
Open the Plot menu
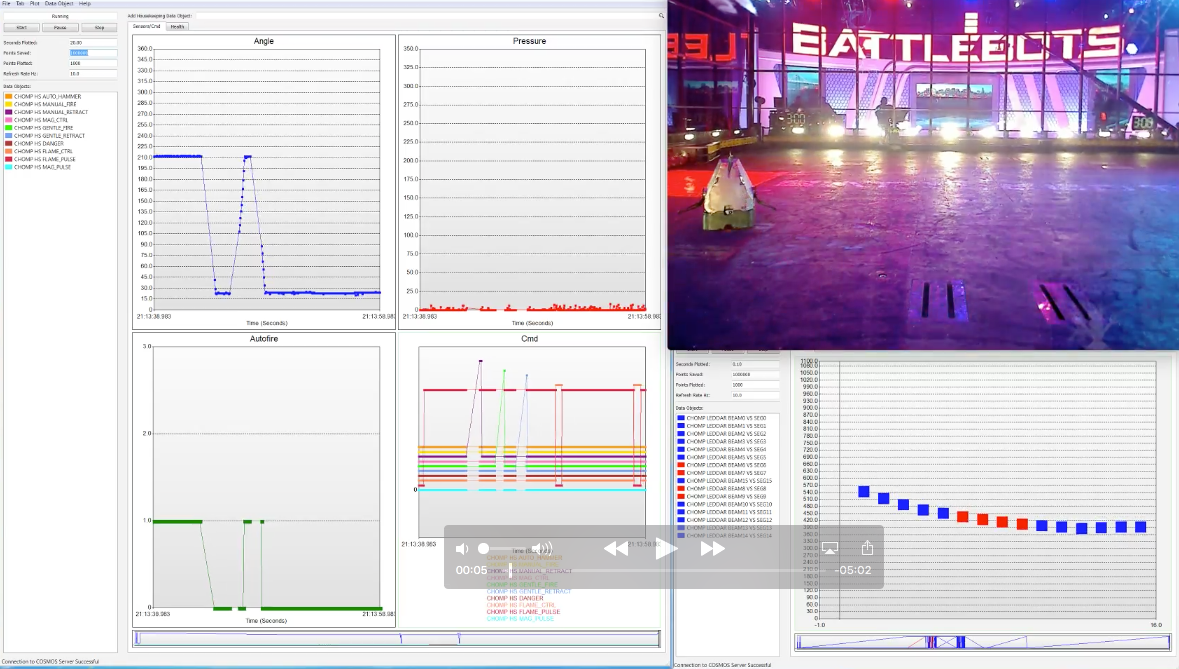coord(35,4)
